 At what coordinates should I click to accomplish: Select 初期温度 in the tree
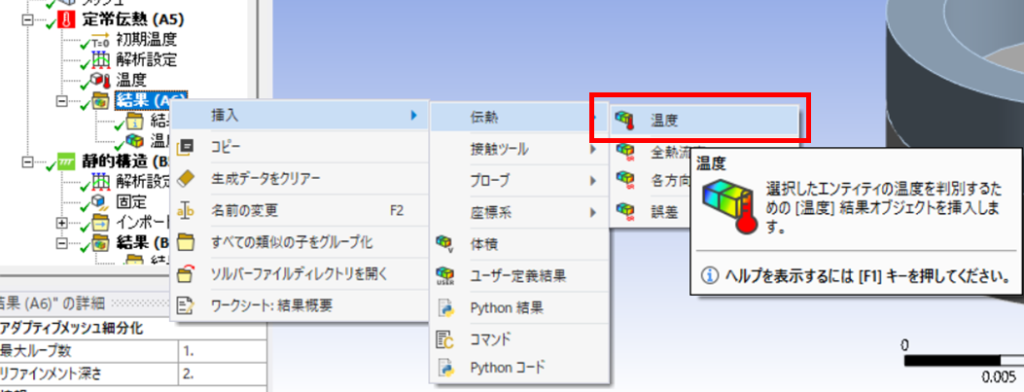point(146,41)
